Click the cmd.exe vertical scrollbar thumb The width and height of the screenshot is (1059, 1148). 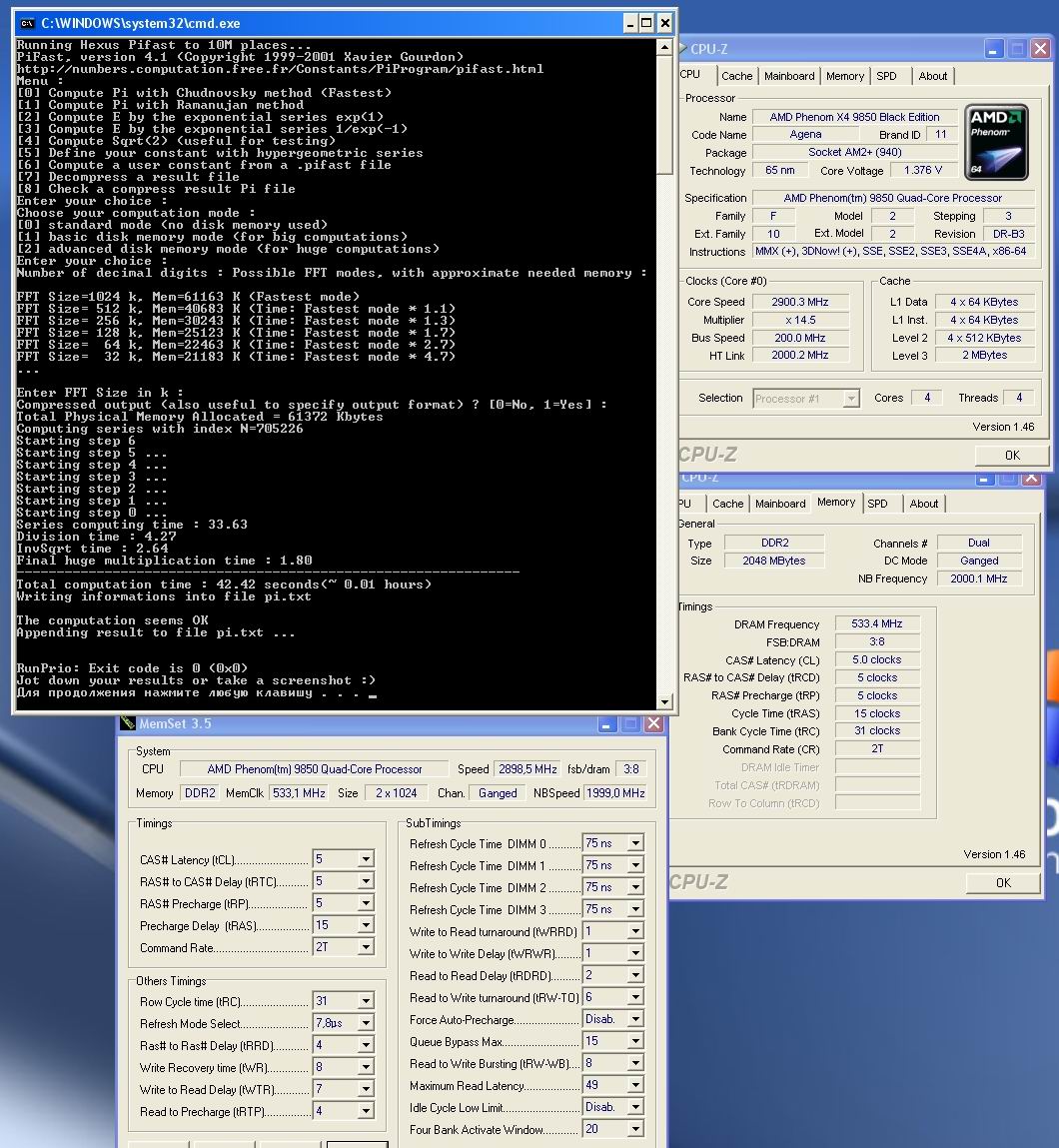pyautogui.click(x=664, y=114)
